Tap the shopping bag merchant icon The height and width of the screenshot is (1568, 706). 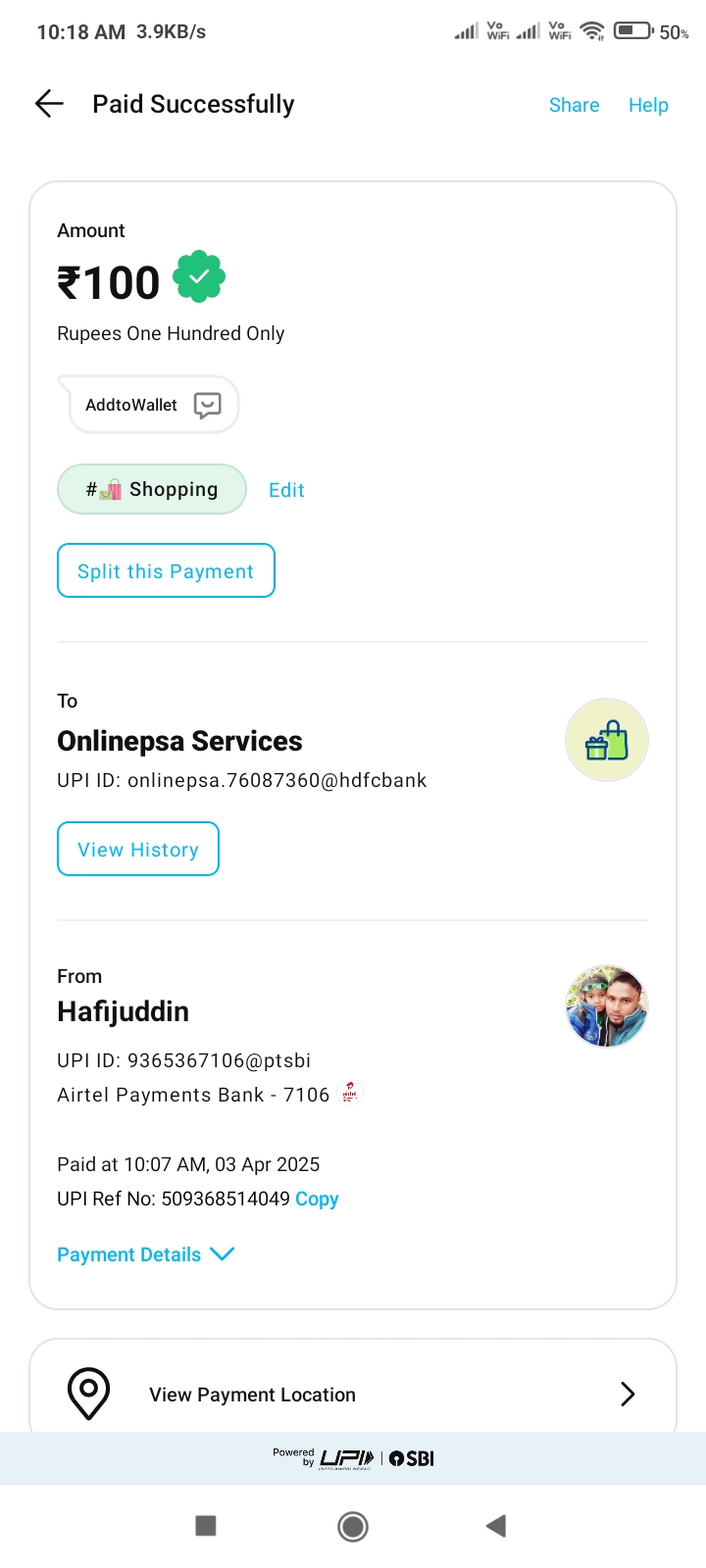pyautogui.click(x=607, y=740)
